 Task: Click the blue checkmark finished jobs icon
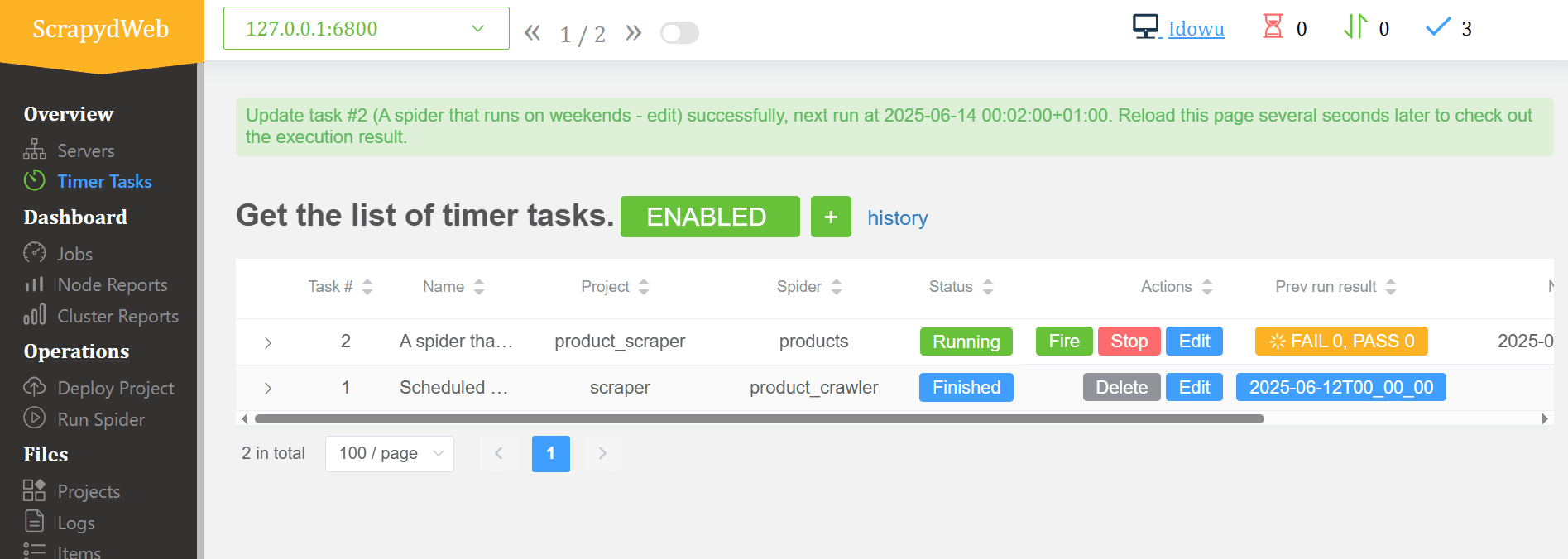click(1438, 27)
